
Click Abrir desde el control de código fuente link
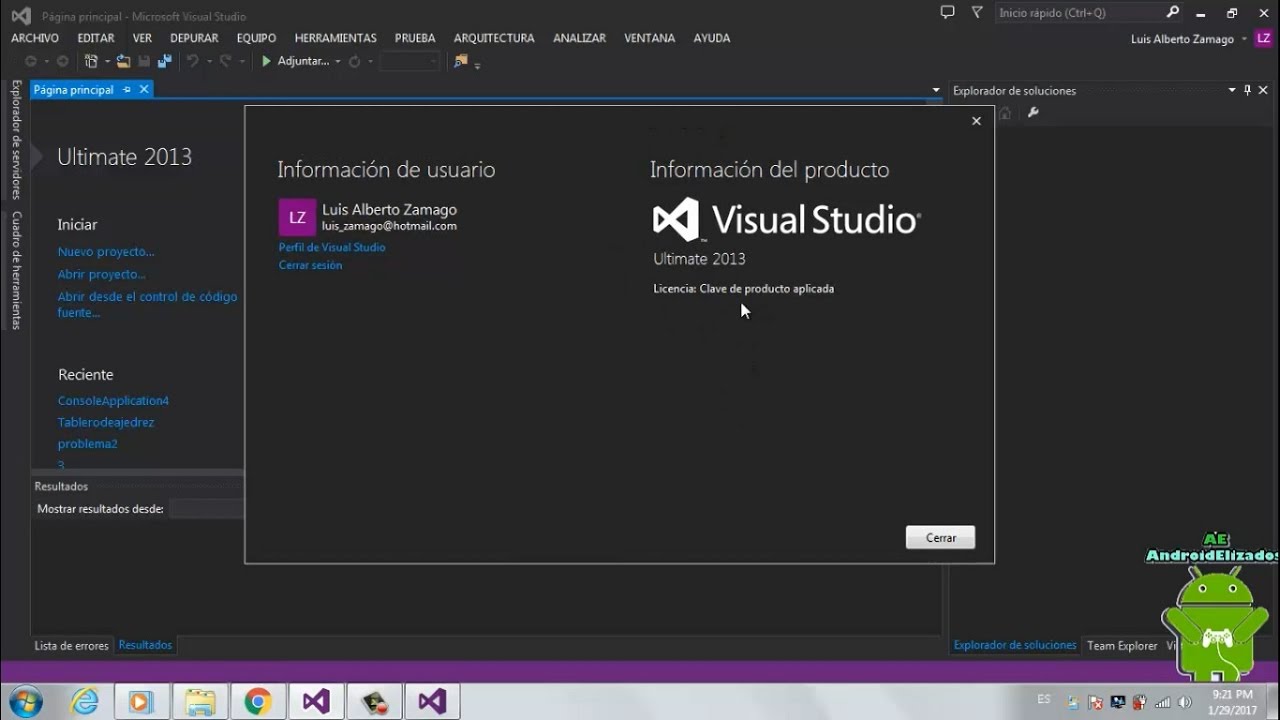[148, 304]
